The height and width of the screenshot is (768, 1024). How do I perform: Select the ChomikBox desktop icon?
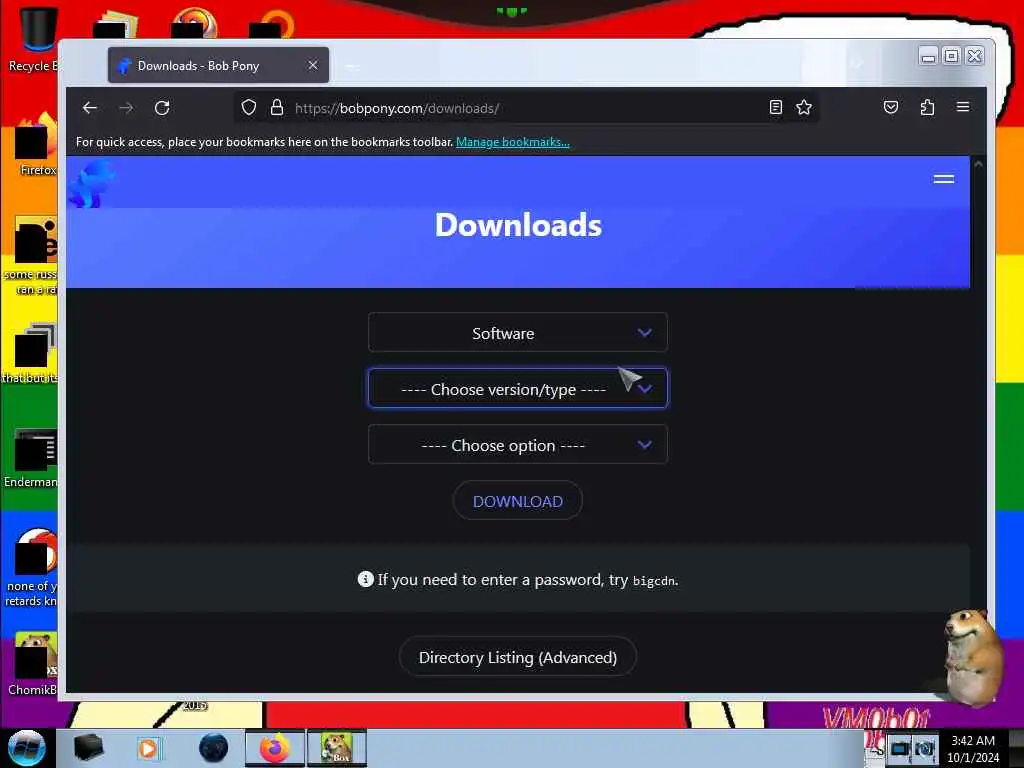34,664
